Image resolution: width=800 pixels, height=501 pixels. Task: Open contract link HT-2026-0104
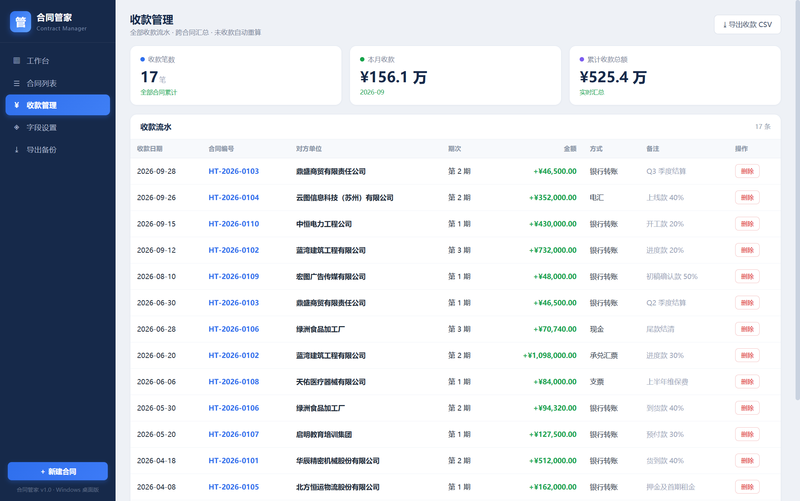tap(234, 197)
